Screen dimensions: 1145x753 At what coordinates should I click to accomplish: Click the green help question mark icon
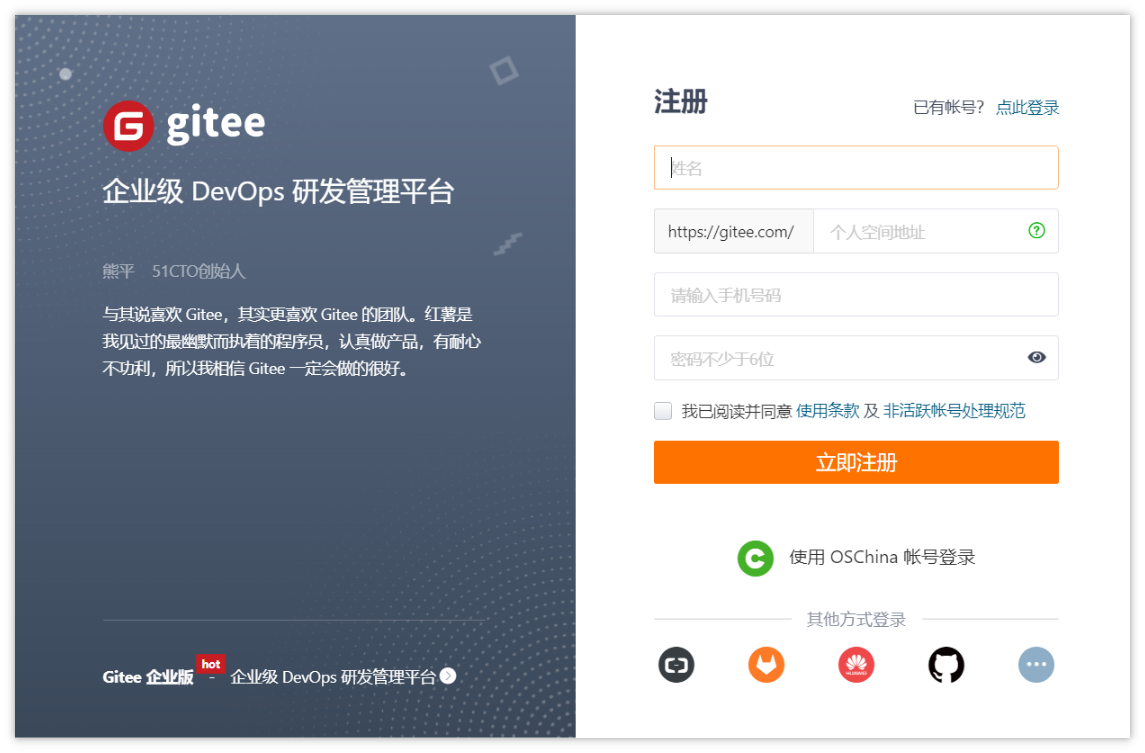(x=1036, y=231)
